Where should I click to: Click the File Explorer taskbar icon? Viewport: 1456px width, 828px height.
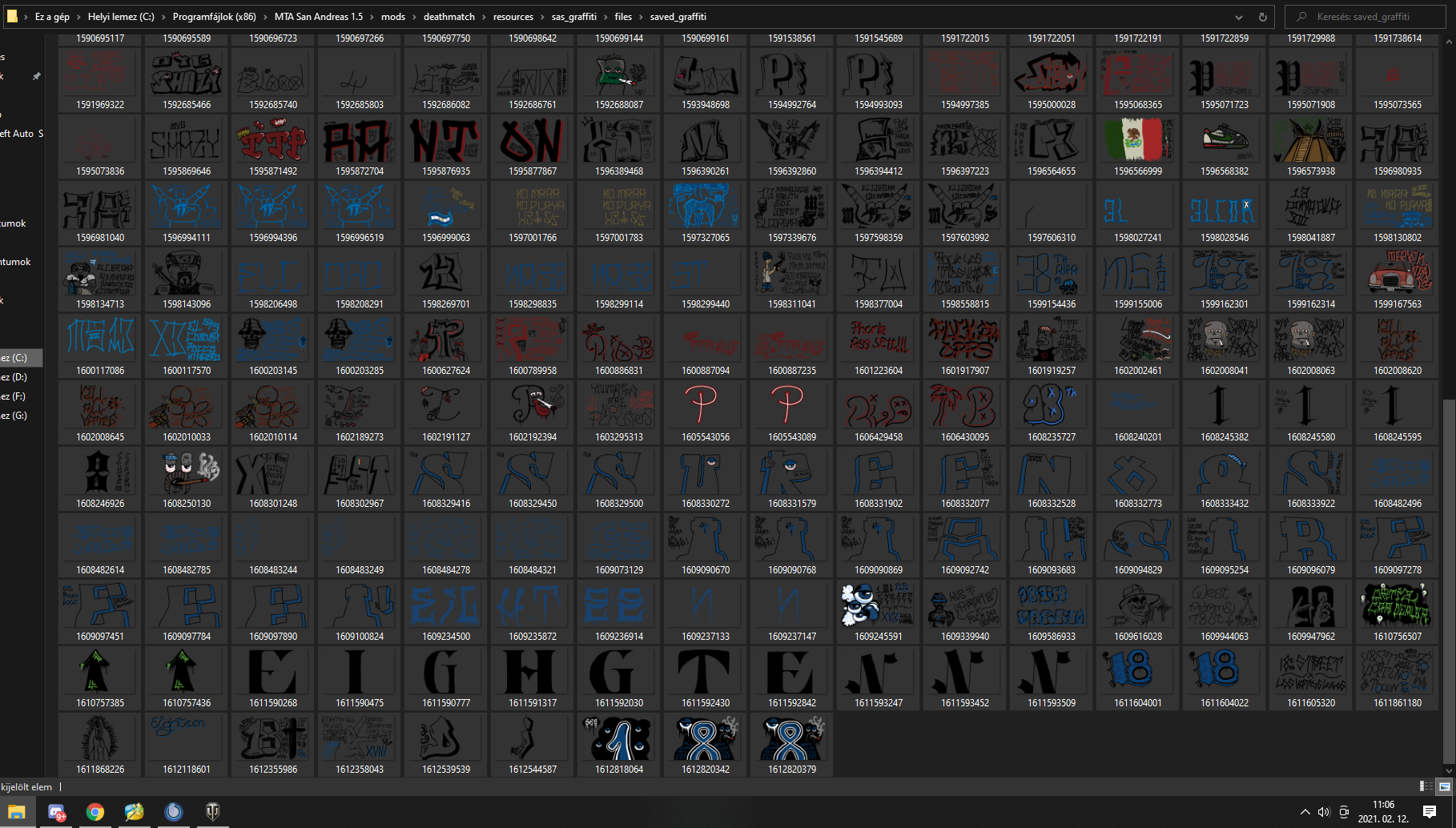pyautogui.click(x=16, y=812)
